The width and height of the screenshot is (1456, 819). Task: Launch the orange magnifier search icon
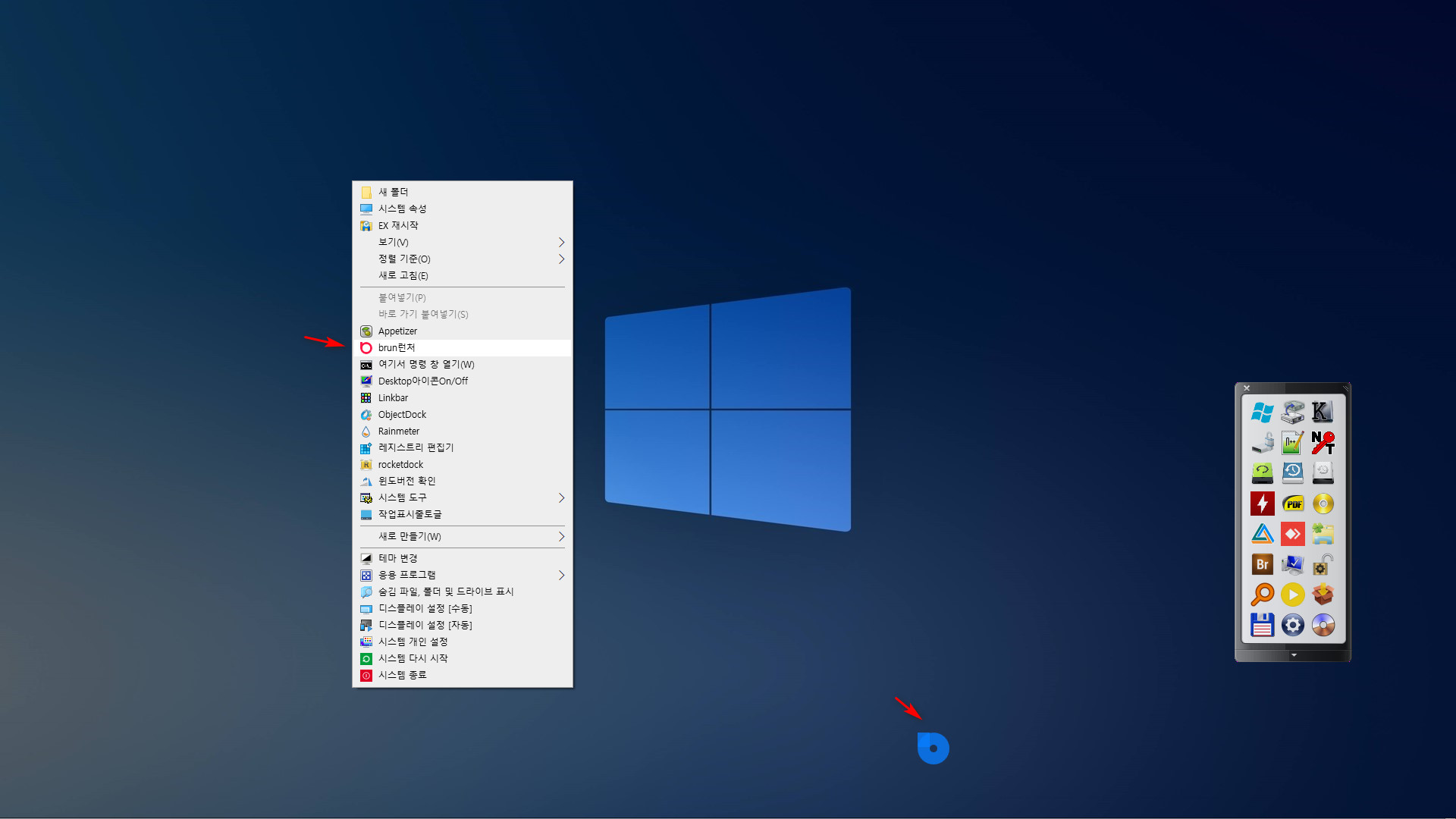(x=1263, y=595)
